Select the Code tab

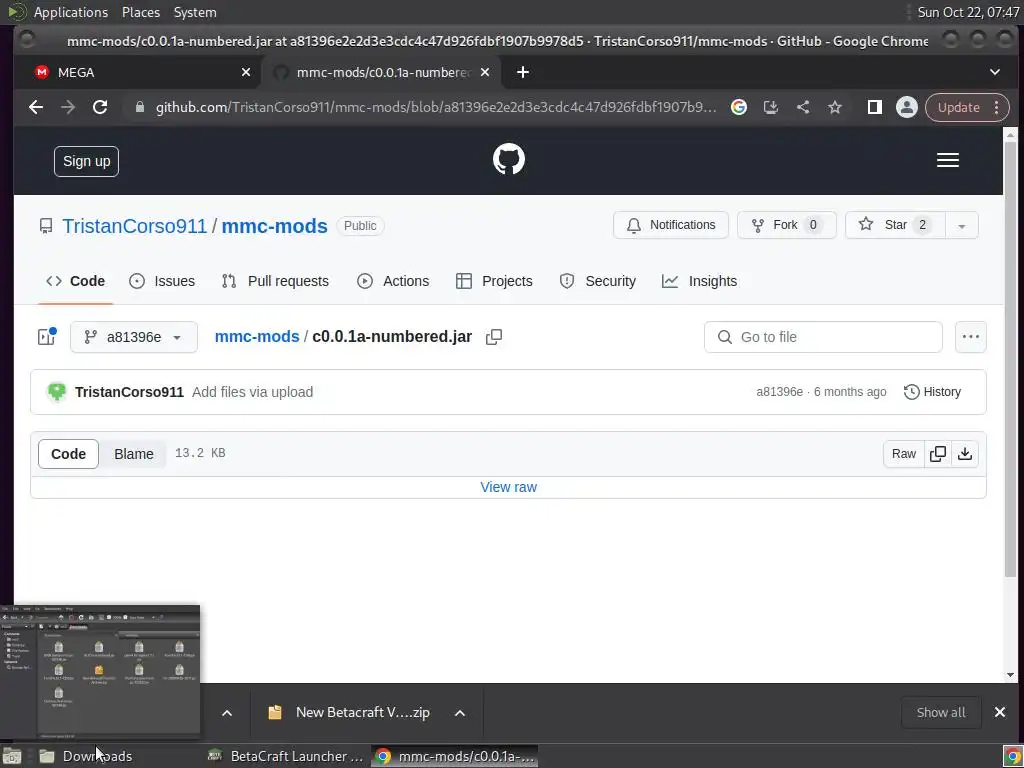(x=75, y=281)
